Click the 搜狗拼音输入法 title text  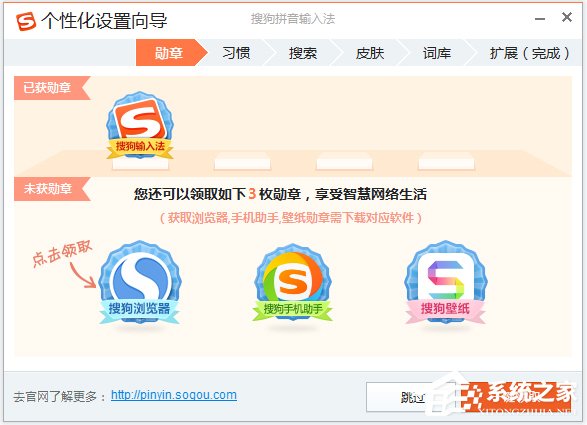coord(293,19)
